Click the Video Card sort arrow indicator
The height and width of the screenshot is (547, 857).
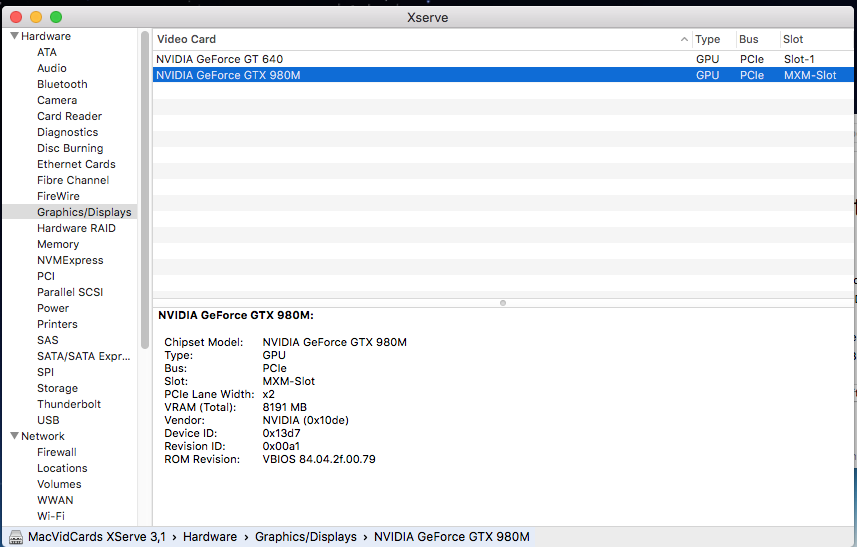tap(684, 39)
